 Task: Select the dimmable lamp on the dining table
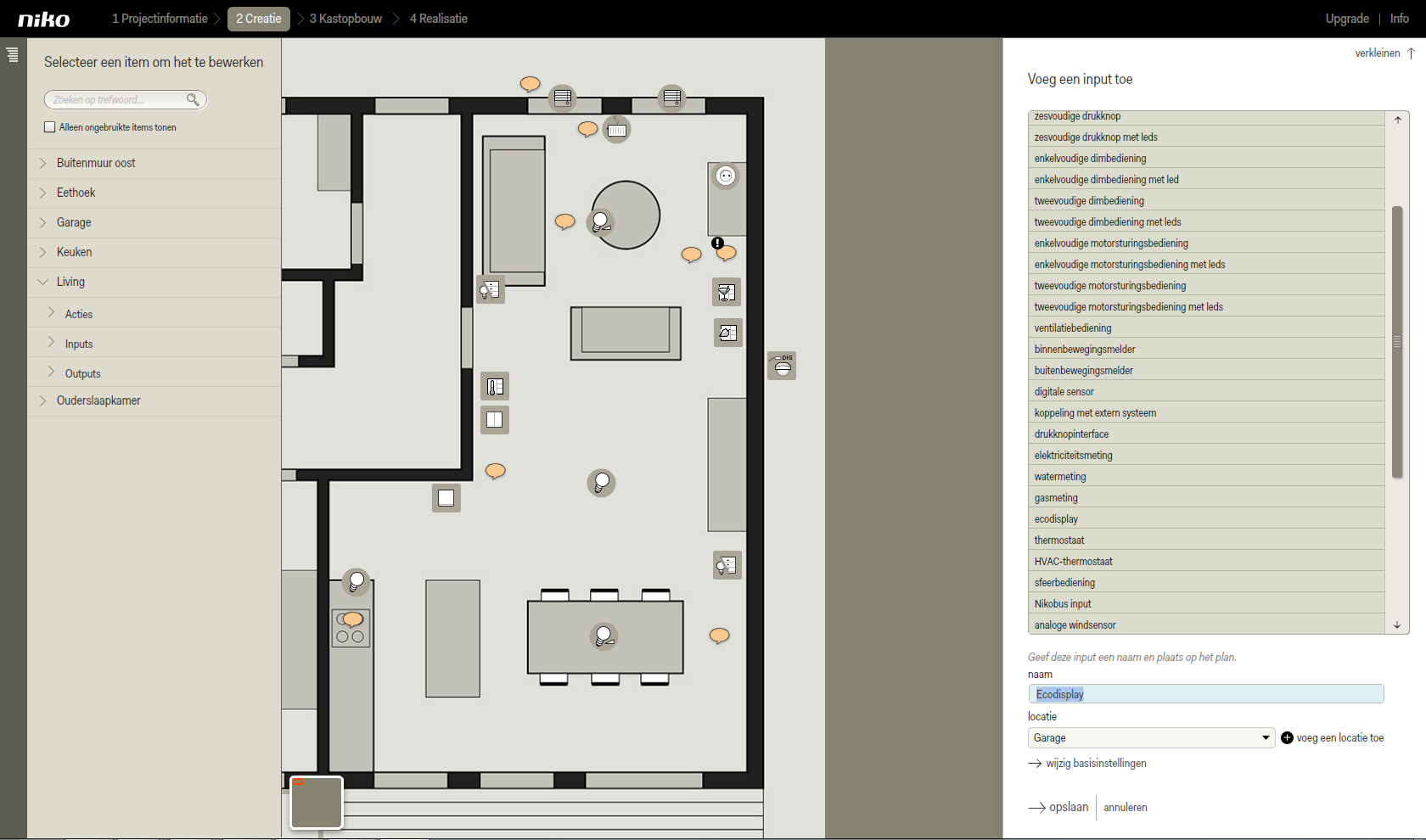click(604, 636)
